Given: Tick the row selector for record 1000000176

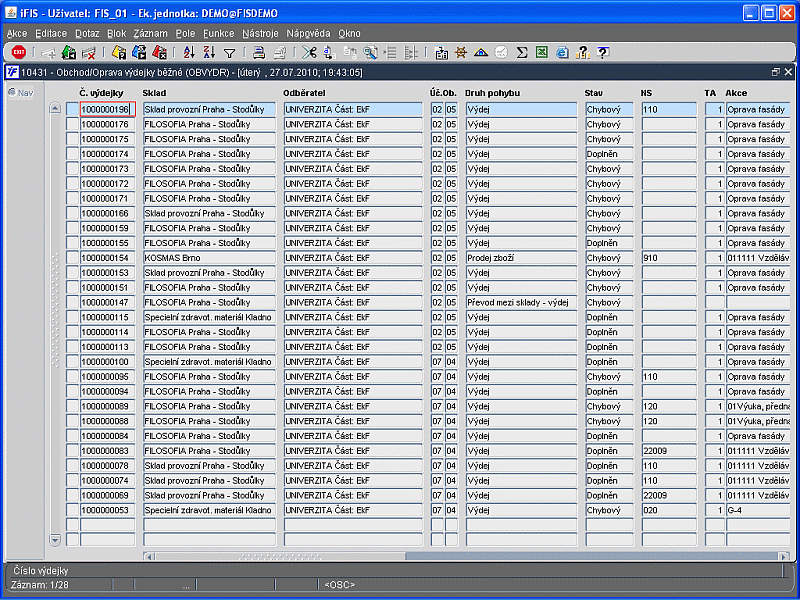Looking at the screenshot, I should pyautogui.click(x=72, y=124).
